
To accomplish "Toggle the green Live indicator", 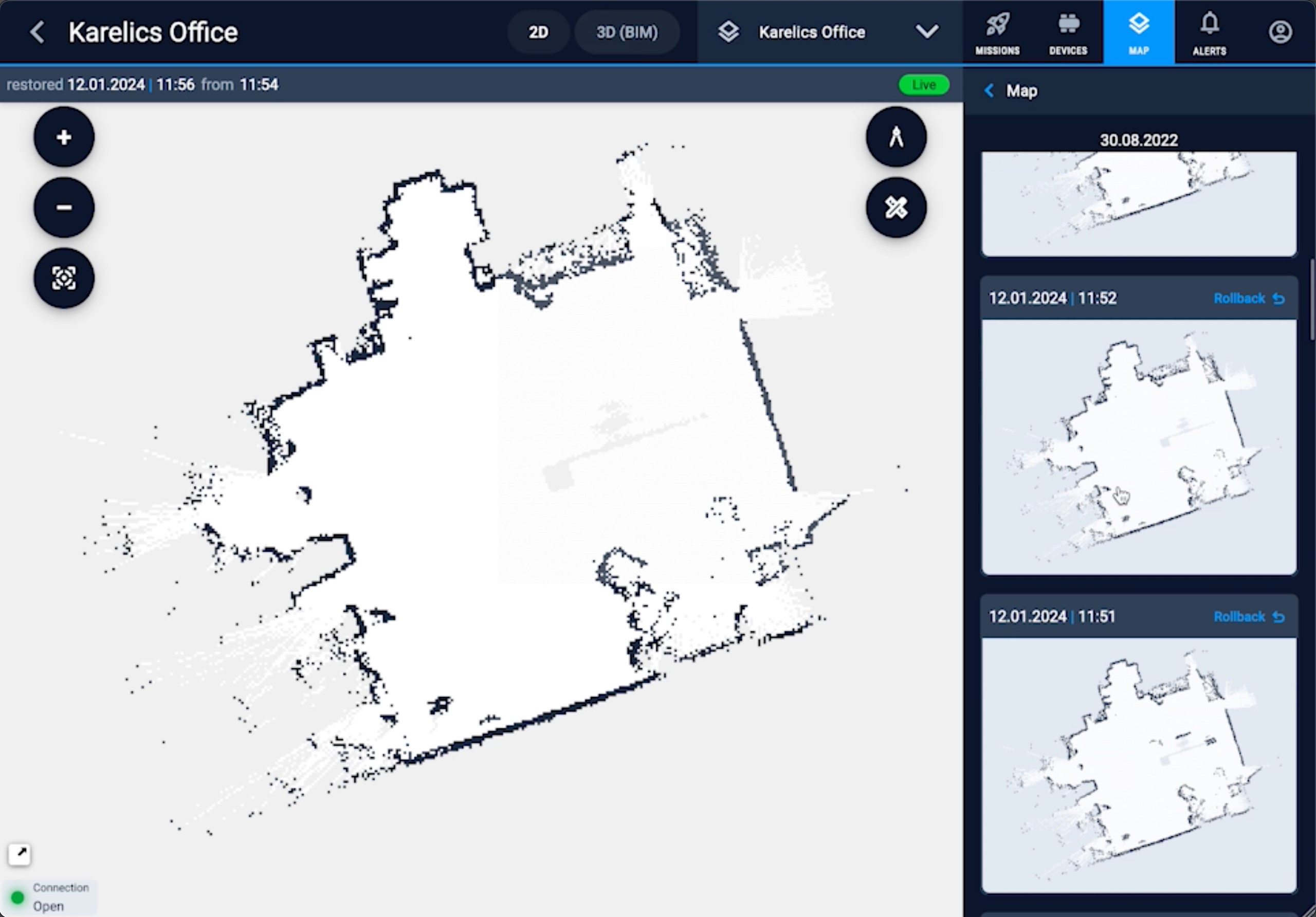I will point(923,85).
